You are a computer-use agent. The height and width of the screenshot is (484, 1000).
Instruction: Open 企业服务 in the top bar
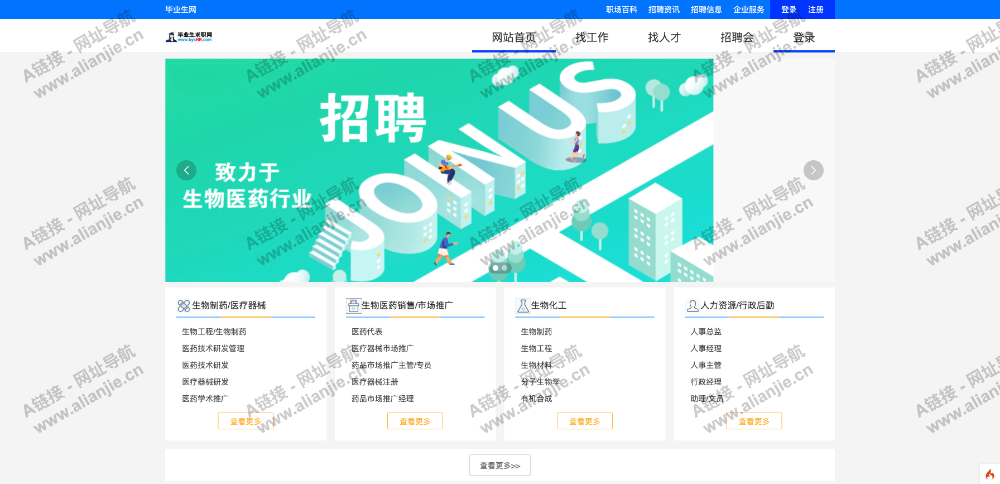pyautogui.click(x=749, y=10)
